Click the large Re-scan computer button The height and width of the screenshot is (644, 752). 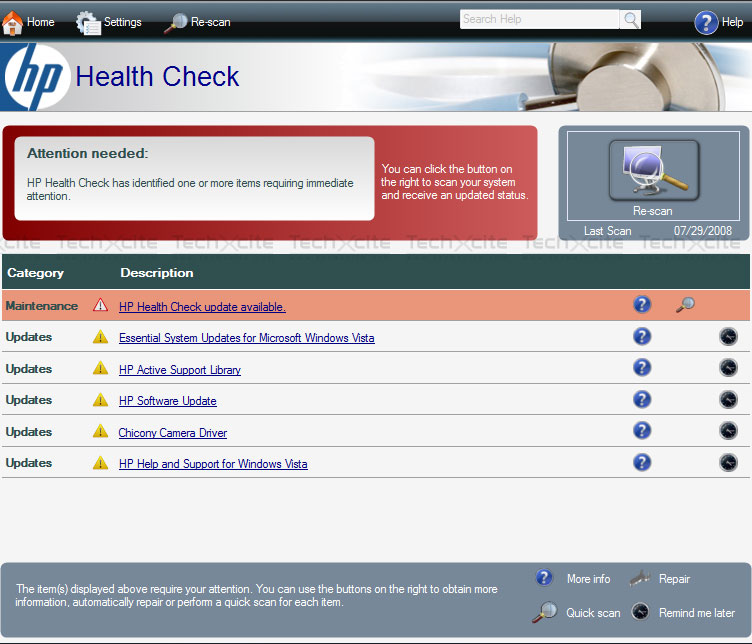[x=654, y=171]
